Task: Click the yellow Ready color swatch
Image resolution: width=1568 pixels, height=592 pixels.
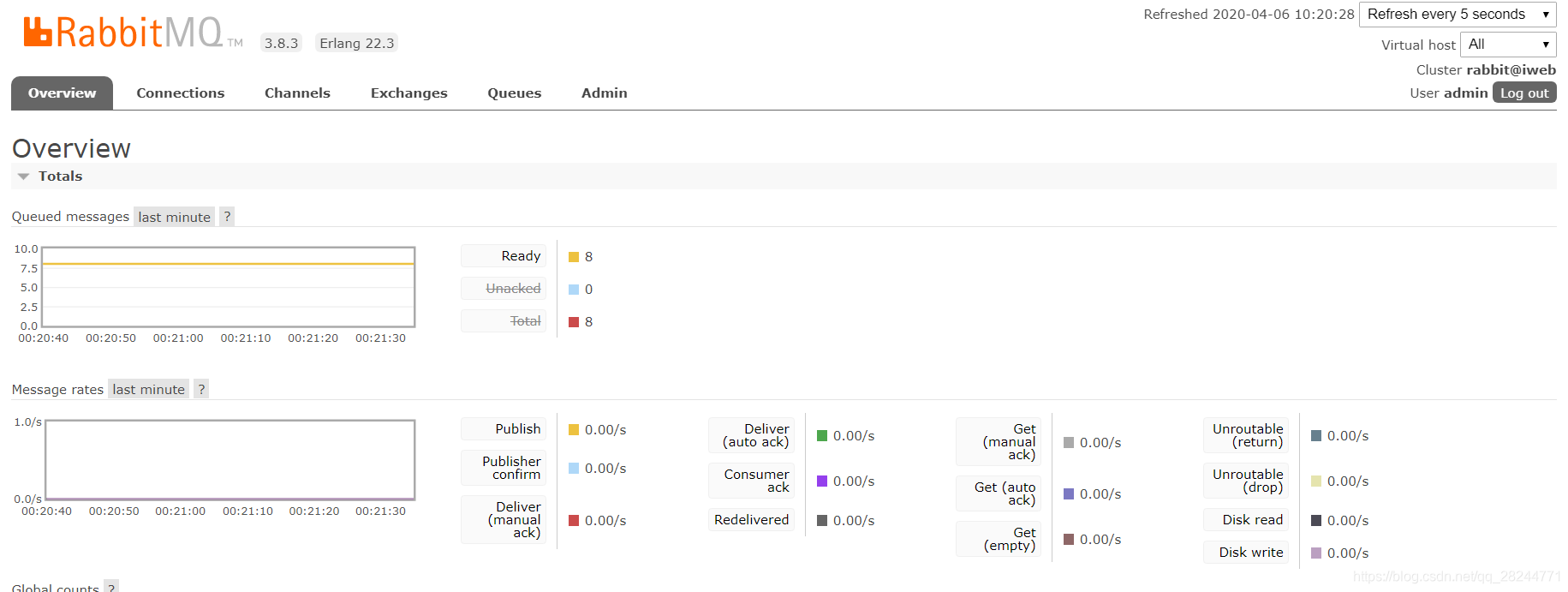Action: [574, 257]
